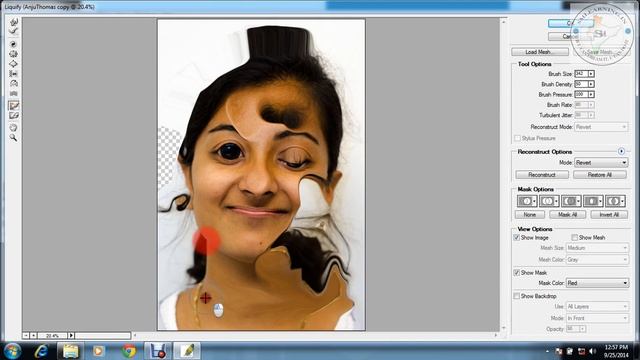Expand the Reconstruct Options flyout arrow
This screenshot has height=360, width=640.
pyautogui.click(x=621, y=151)
